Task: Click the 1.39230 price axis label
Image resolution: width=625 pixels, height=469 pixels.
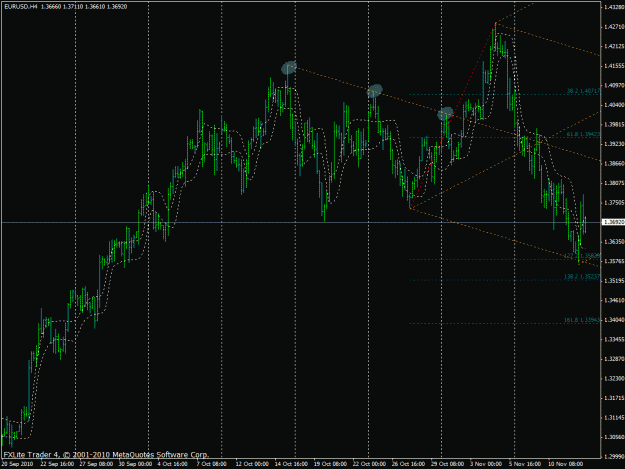Action: pos(614,144)
